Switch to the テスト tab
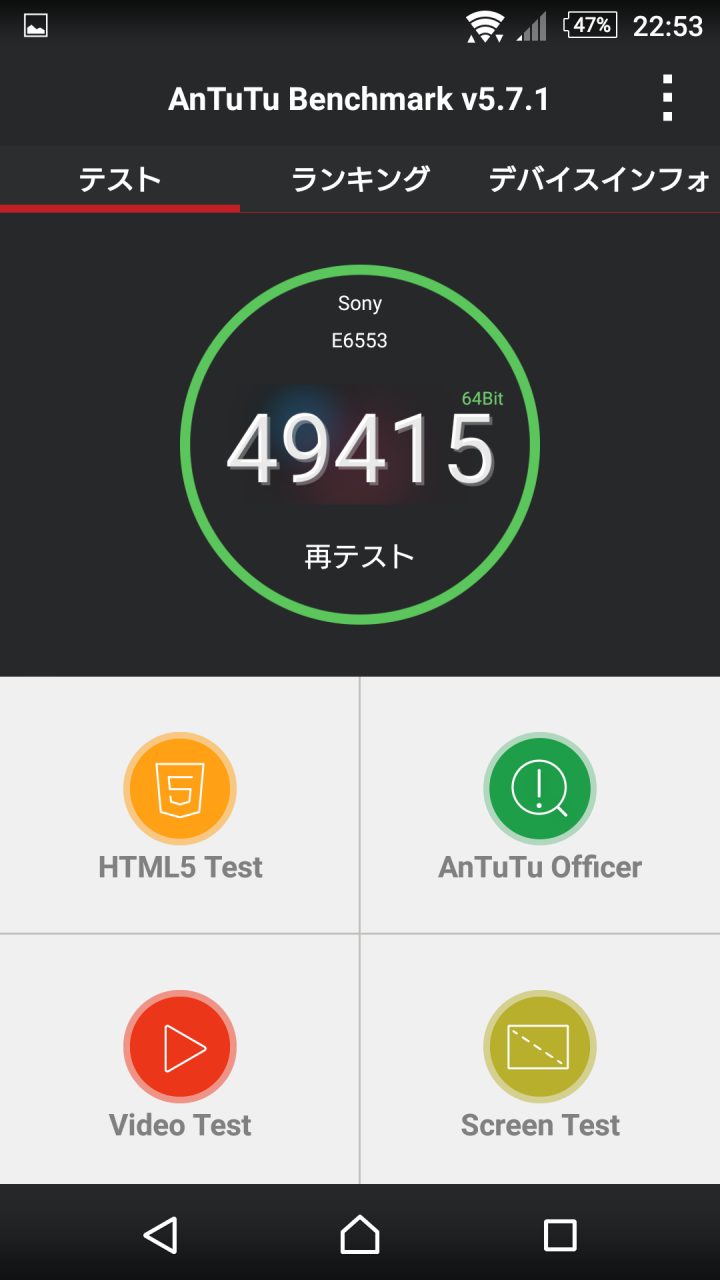Screen dimensions: 720x1280 (x=120, y=179)
